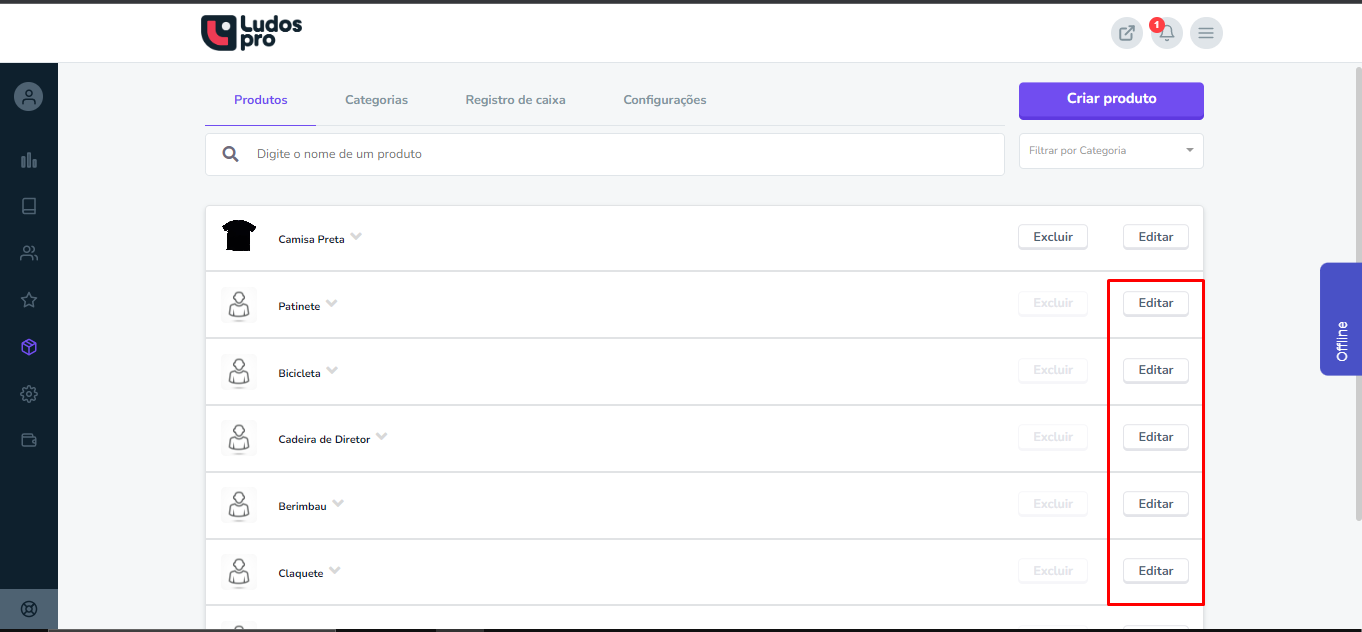Expand the Cadeira de Diretor chevron
Screen dimensions: 1362x632
(x=381, y=437)
